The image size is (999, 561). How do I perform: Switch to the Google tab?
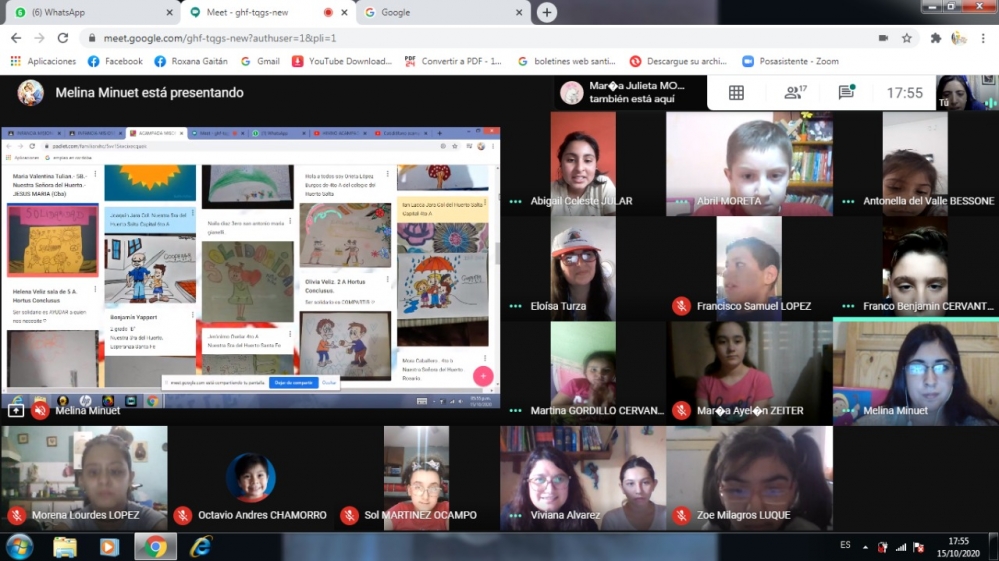[x=443, y=12]
